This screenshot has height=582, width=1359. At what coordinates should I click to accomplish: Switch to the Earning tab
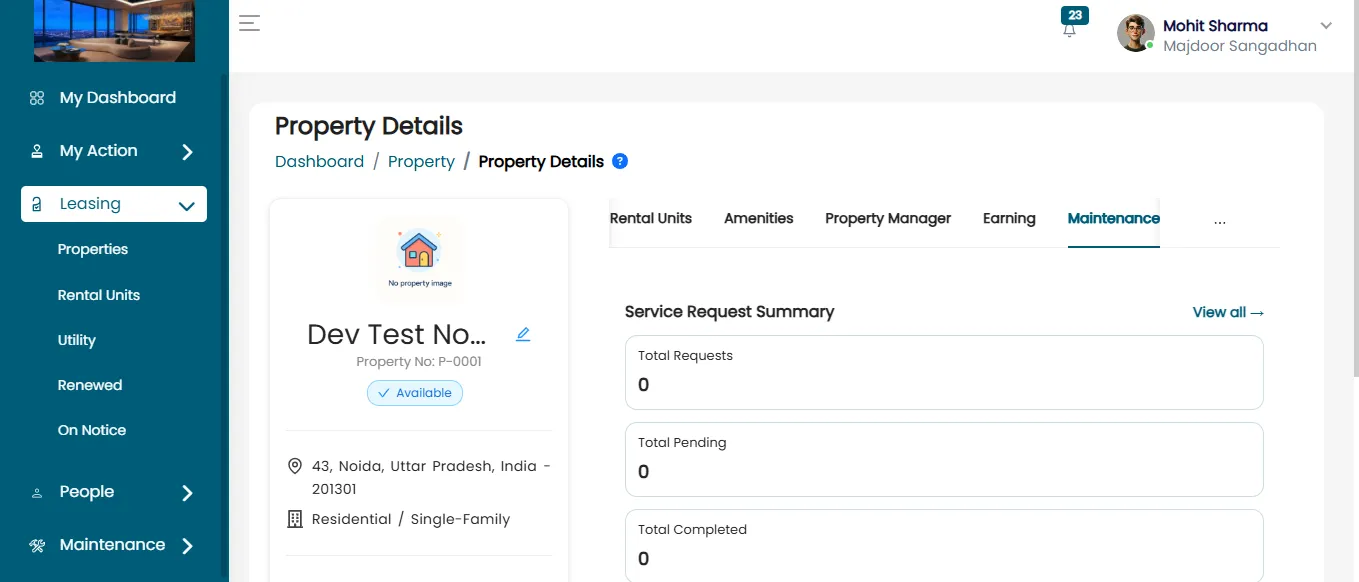click(1009, 218)
